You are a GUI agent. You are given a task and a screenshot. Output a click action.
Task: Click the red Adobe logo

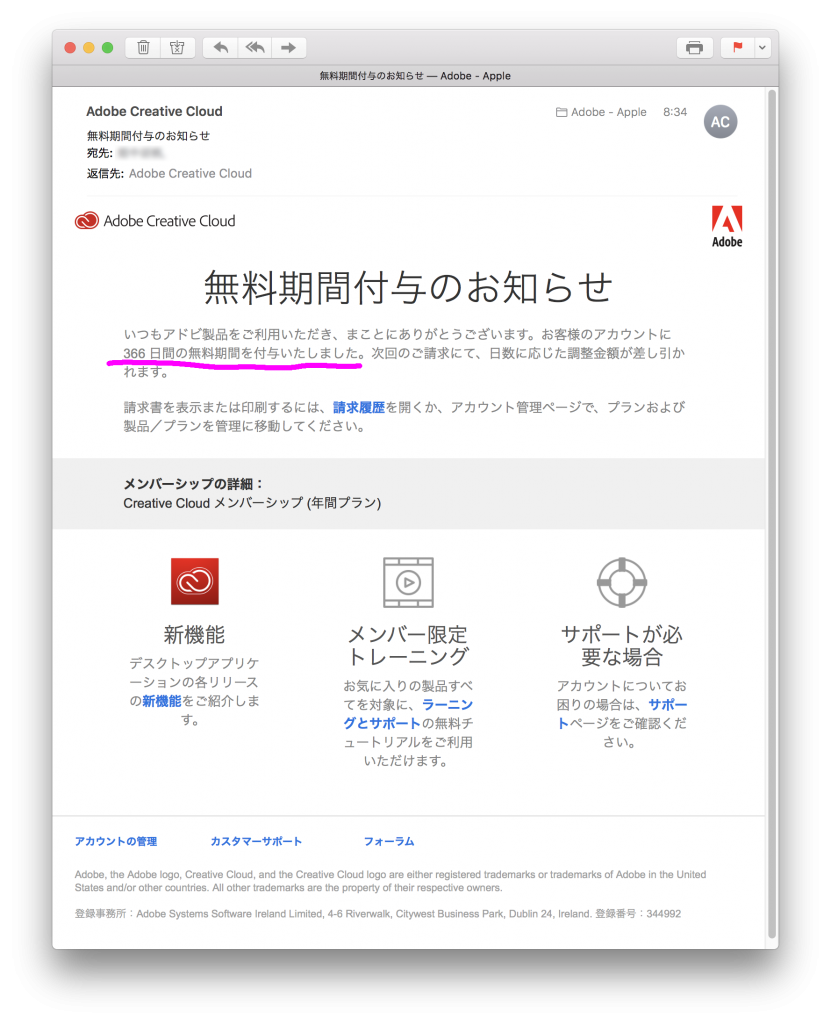(x=727, y=227)
